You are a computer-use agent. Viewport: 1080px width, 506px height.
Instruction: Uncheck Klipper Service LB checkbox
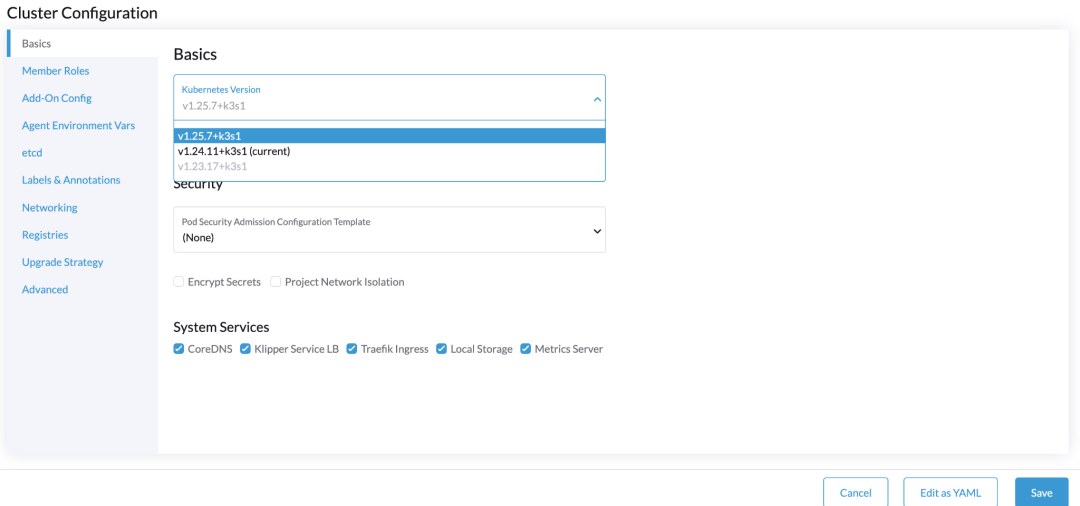[246, 349]
